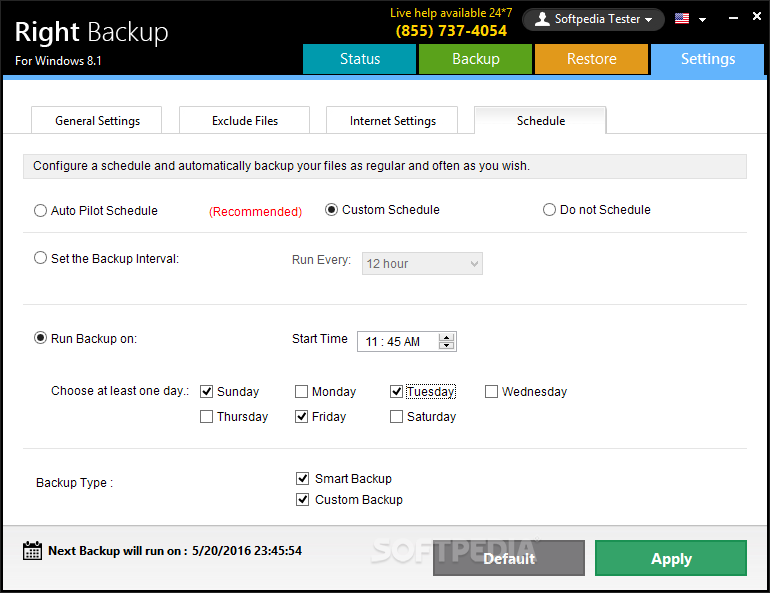Screen dimensions: 770x593
Task: Open the Status tab
Action: click(x=359, y=59)
